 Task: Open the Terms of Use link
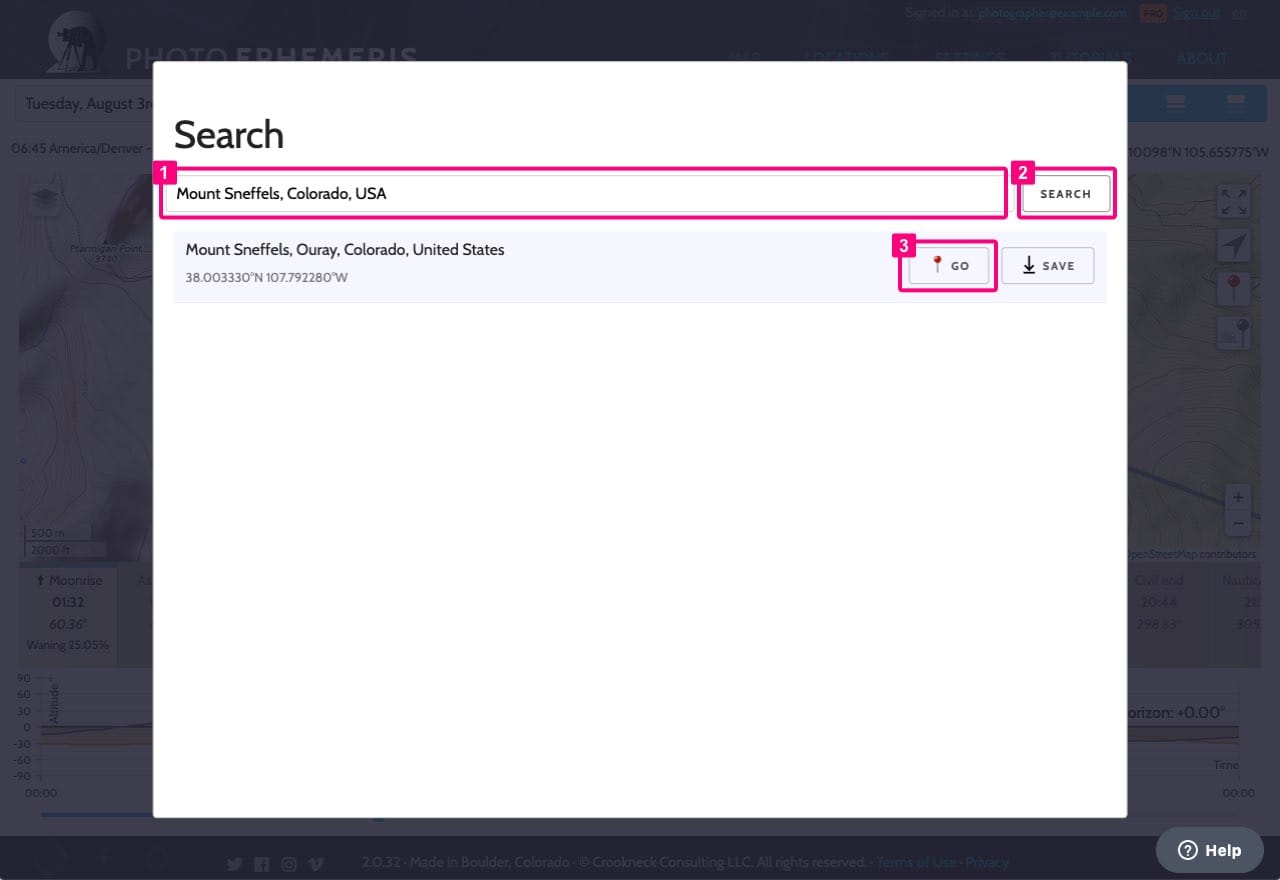pyautogui.click(x=916, y=862)
